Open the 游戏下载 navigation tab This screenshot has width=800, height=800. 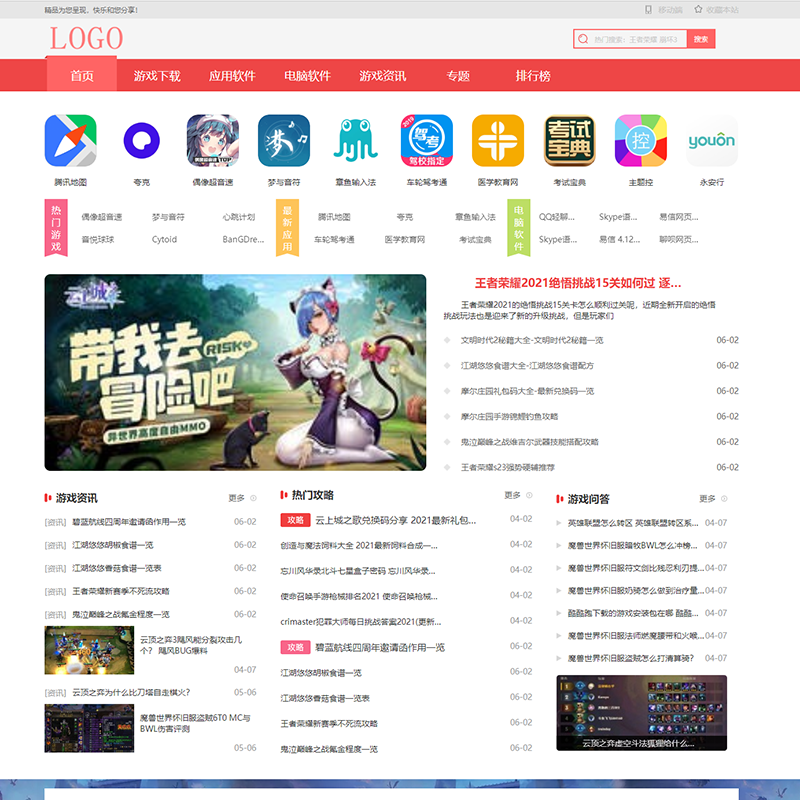(157, 76)
